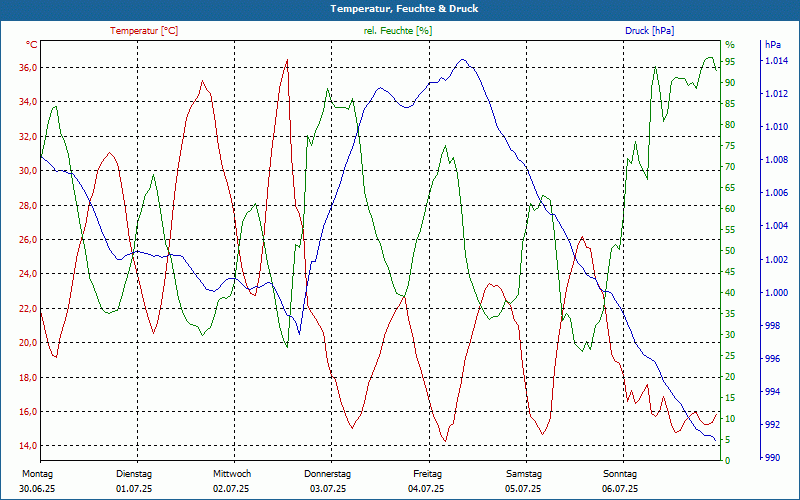Image resolution: width=800 pixels, height=500 pixels.
Task: Click the date '04.07.25'
Action: pyautogui.click(x=426, y=489)
